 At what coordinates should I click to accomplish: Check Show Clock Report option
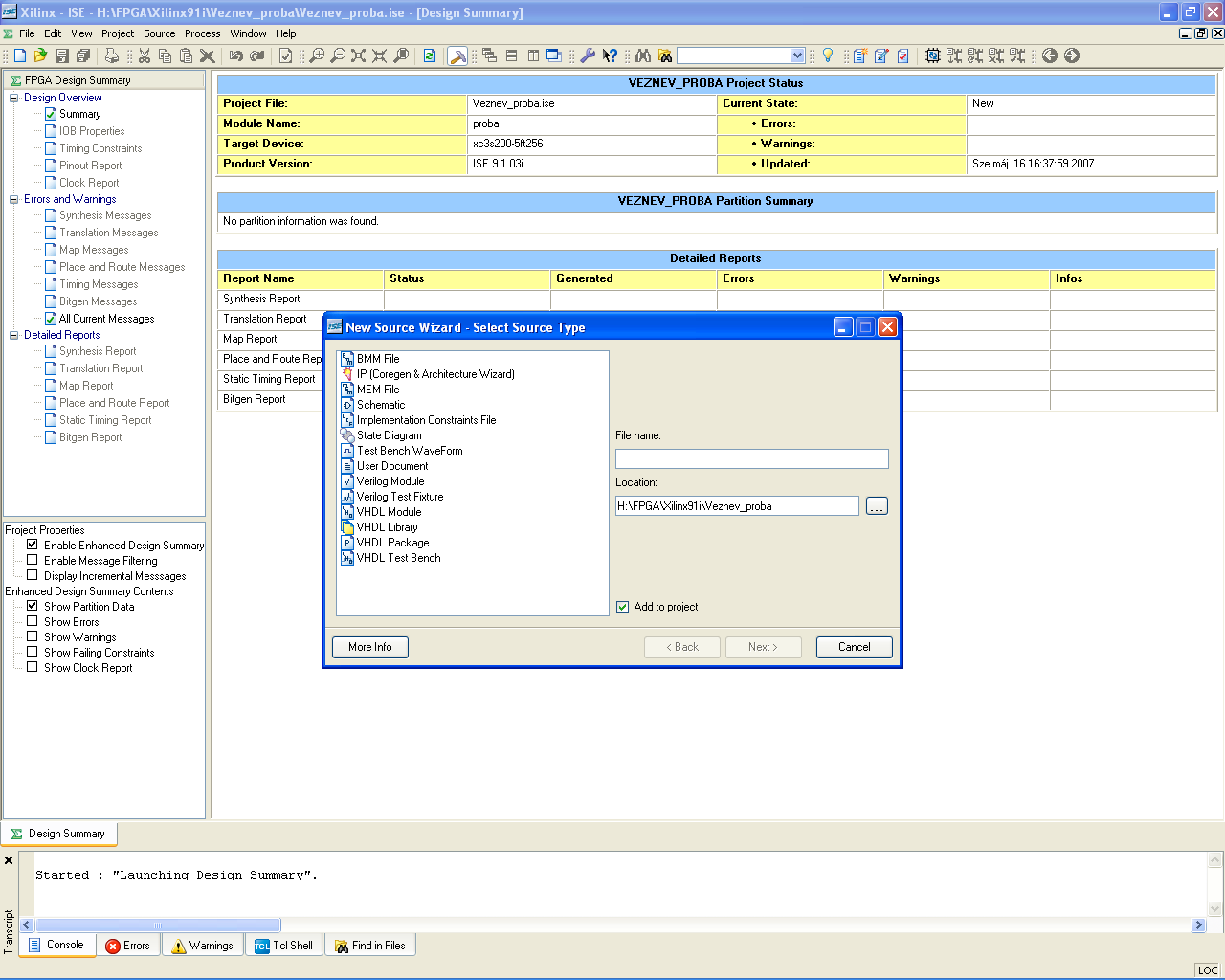33,667
